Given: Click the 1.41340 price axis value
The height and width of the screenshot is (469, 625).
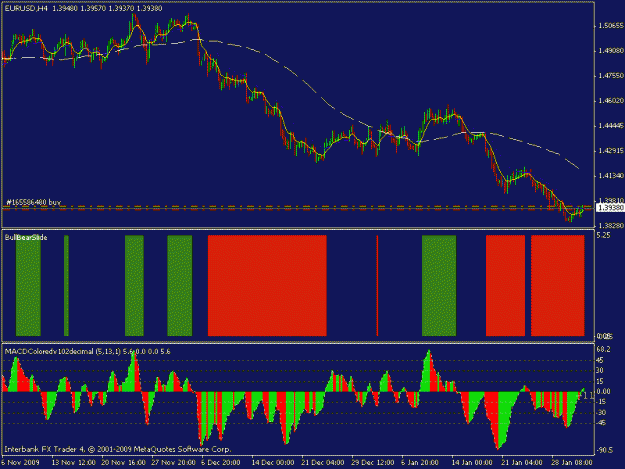Looking at the screenshot, I should click(611, 176).
